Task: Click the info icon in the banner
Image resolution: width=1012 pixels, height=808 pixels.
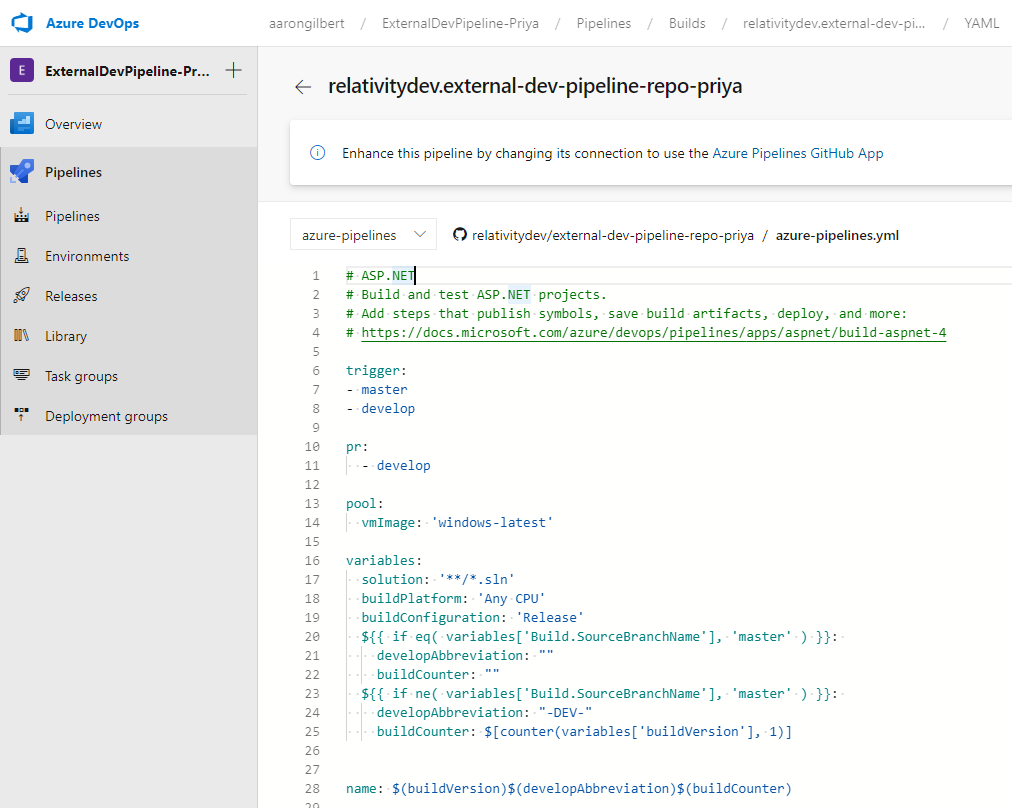Action: pos(318,153)
